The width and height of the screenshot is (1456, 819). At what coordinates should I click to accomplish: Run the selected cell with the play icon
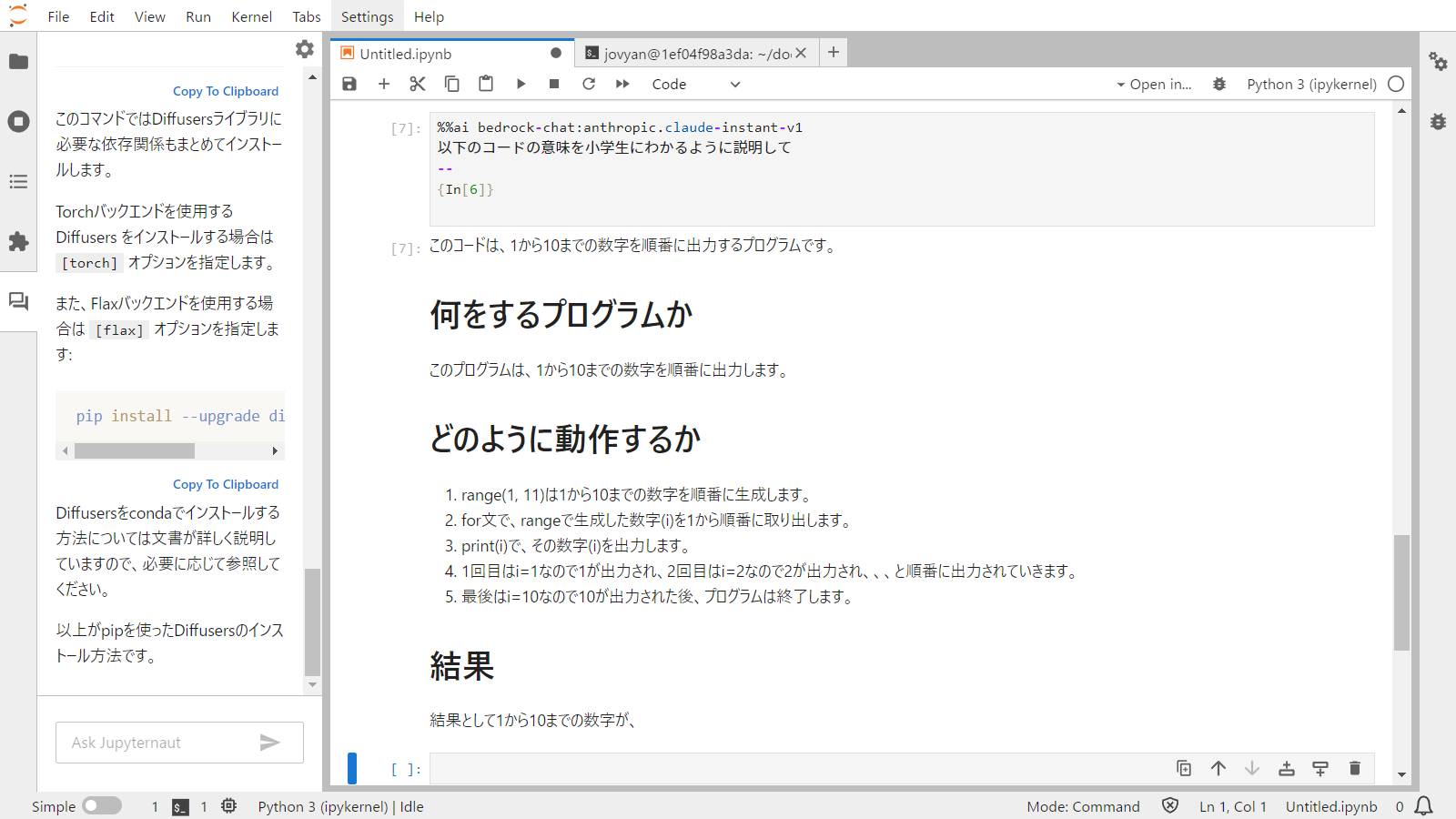[521, 84]
